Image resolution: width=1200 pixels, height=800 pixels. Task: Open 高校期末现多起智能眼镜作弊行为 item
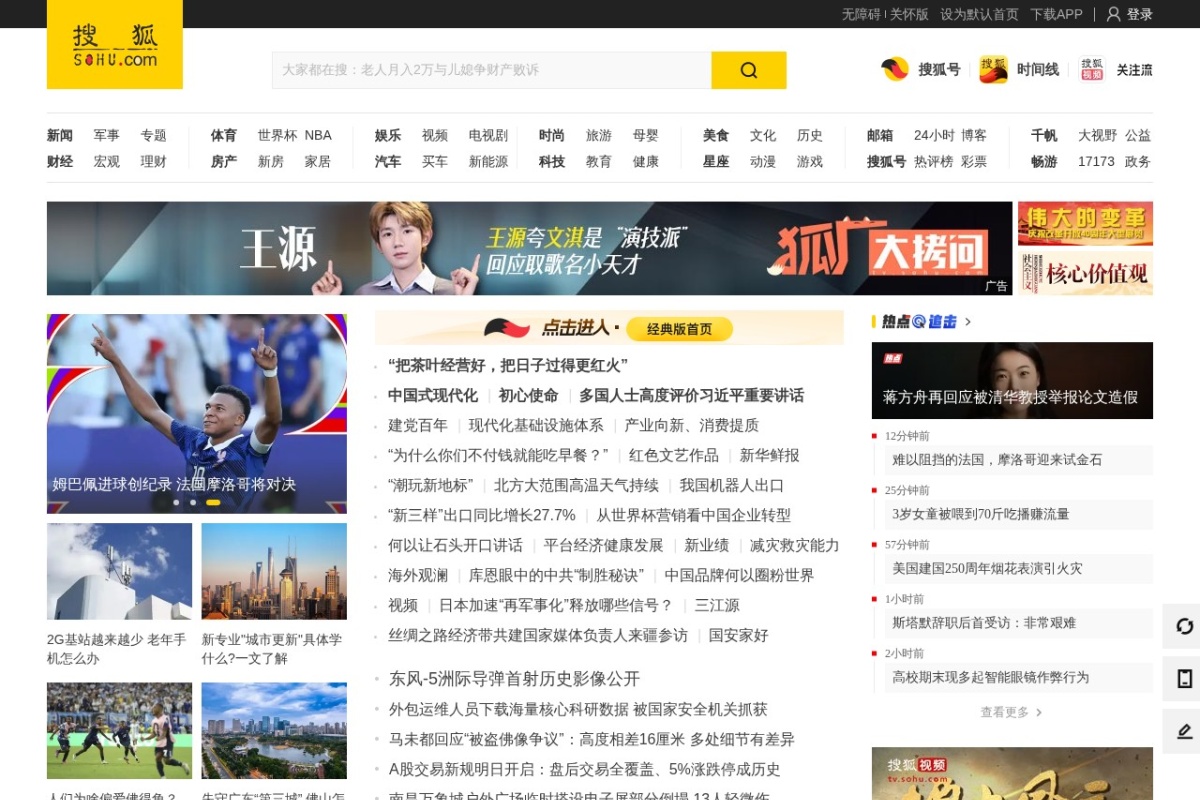(x=990, y=677)
